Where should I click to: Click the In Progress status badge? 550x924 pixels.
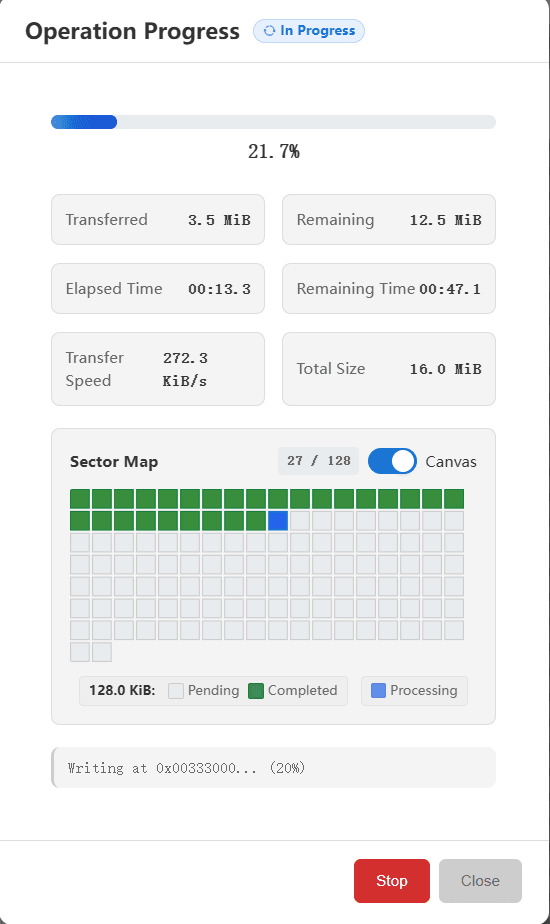[309, 31]
